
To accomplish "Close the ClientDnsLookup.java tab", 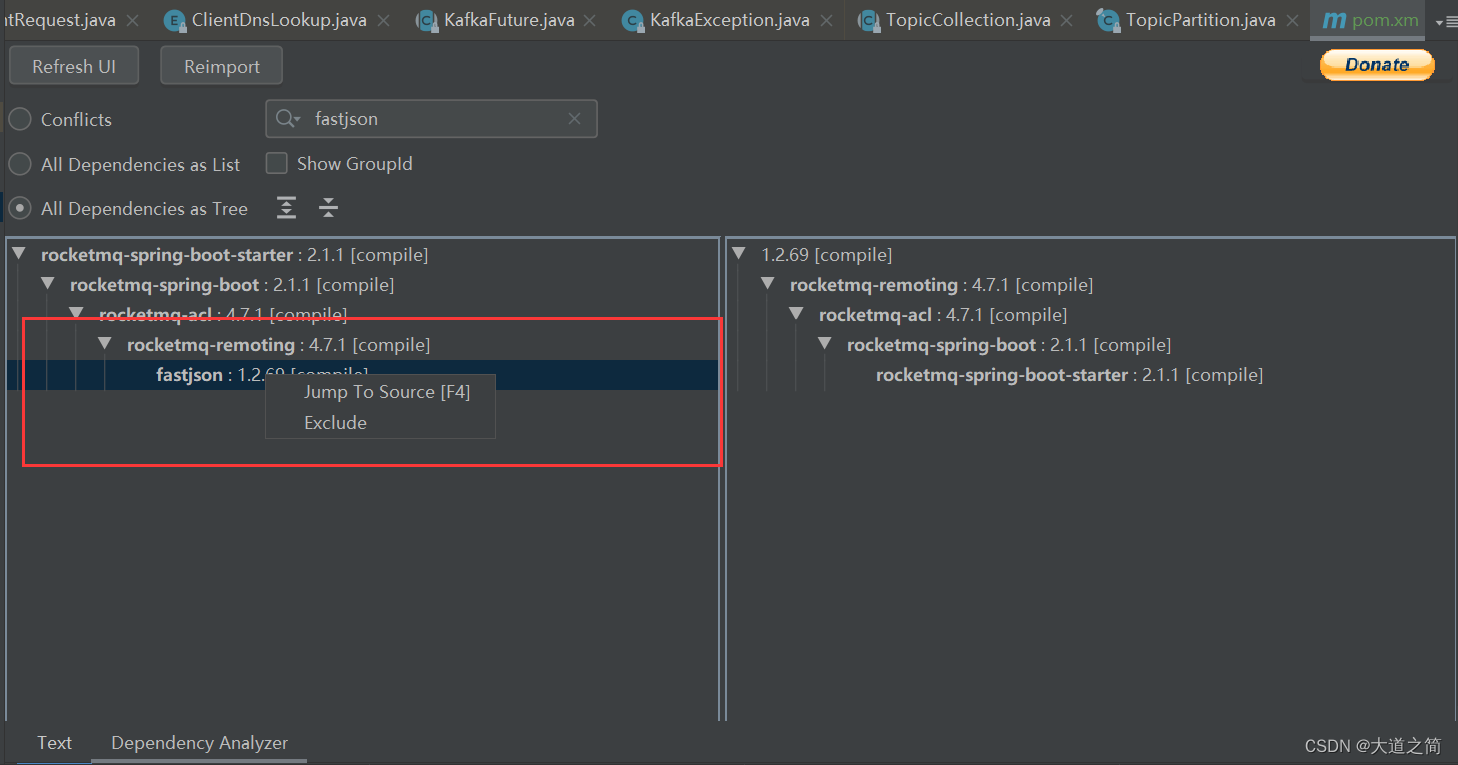I will click(383, 21).
